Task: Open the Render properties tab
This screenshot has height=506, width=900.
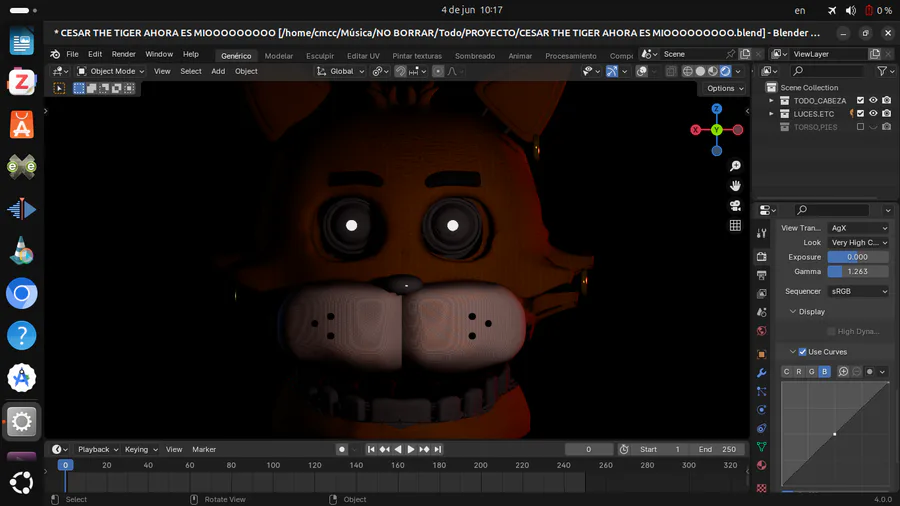Action: [762, 256]
